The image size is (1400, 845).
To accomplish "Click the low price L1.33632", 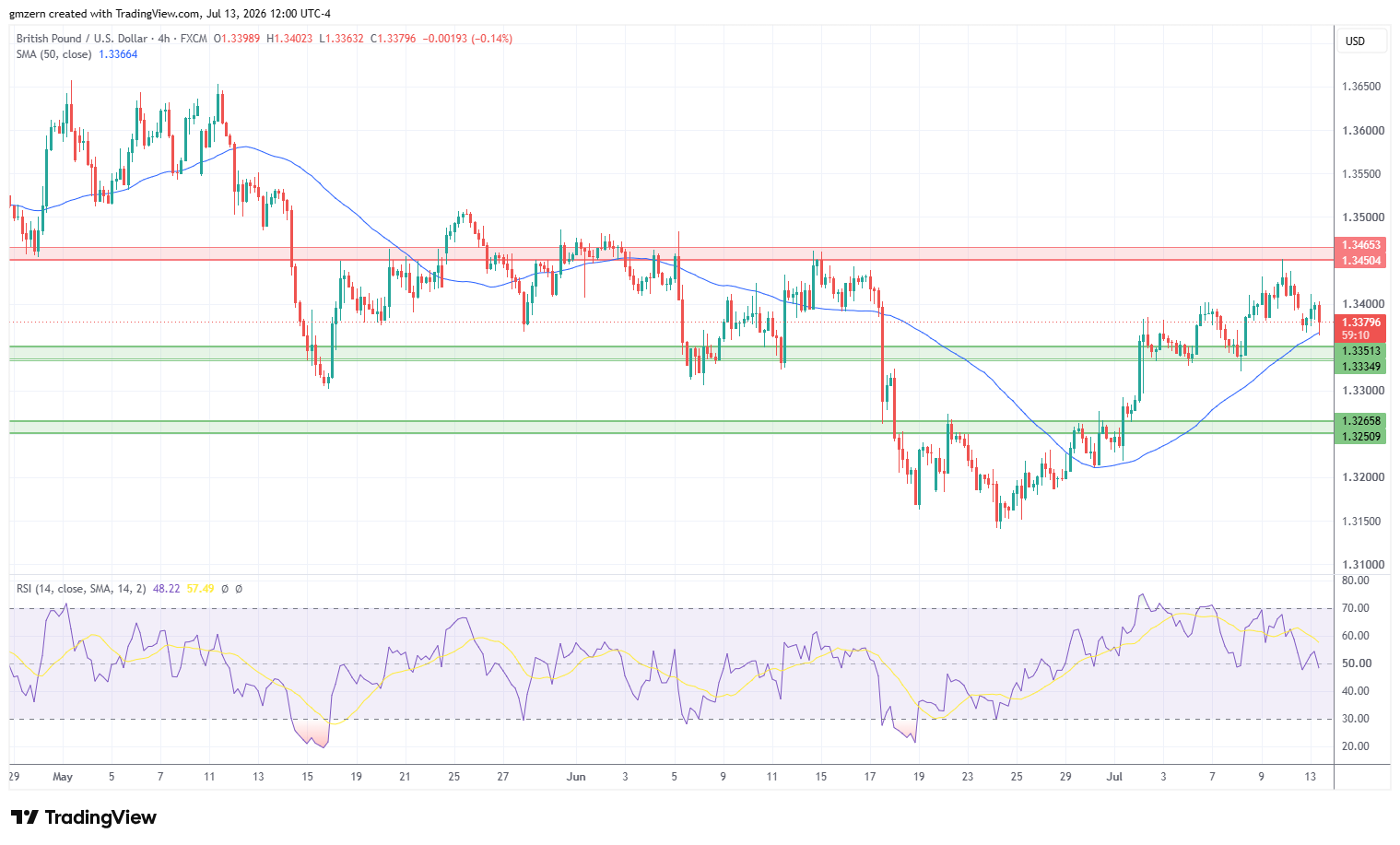I will point(341,39).
